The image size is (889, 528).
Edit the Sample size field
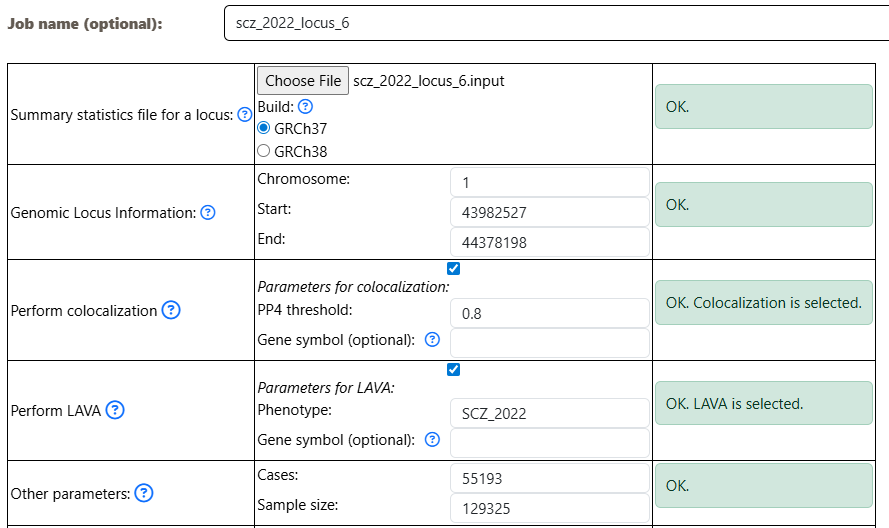[x=550, y=508]
